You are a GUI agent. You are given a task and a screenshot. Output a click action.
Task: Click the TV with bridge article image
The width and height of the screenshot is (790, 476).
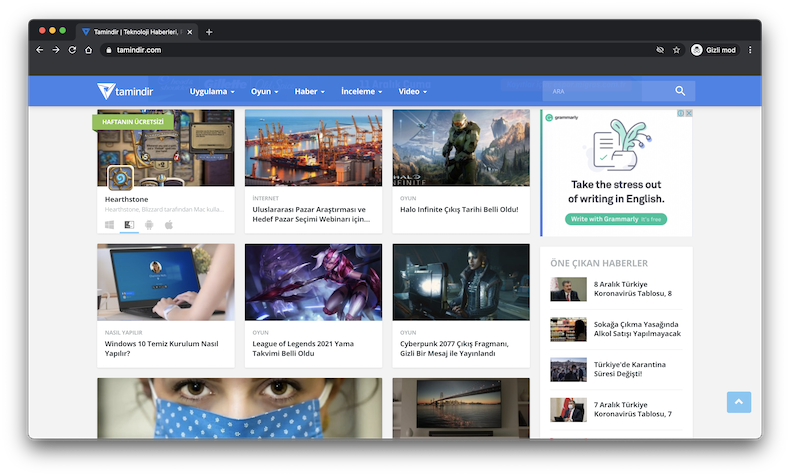pos(461,408)
